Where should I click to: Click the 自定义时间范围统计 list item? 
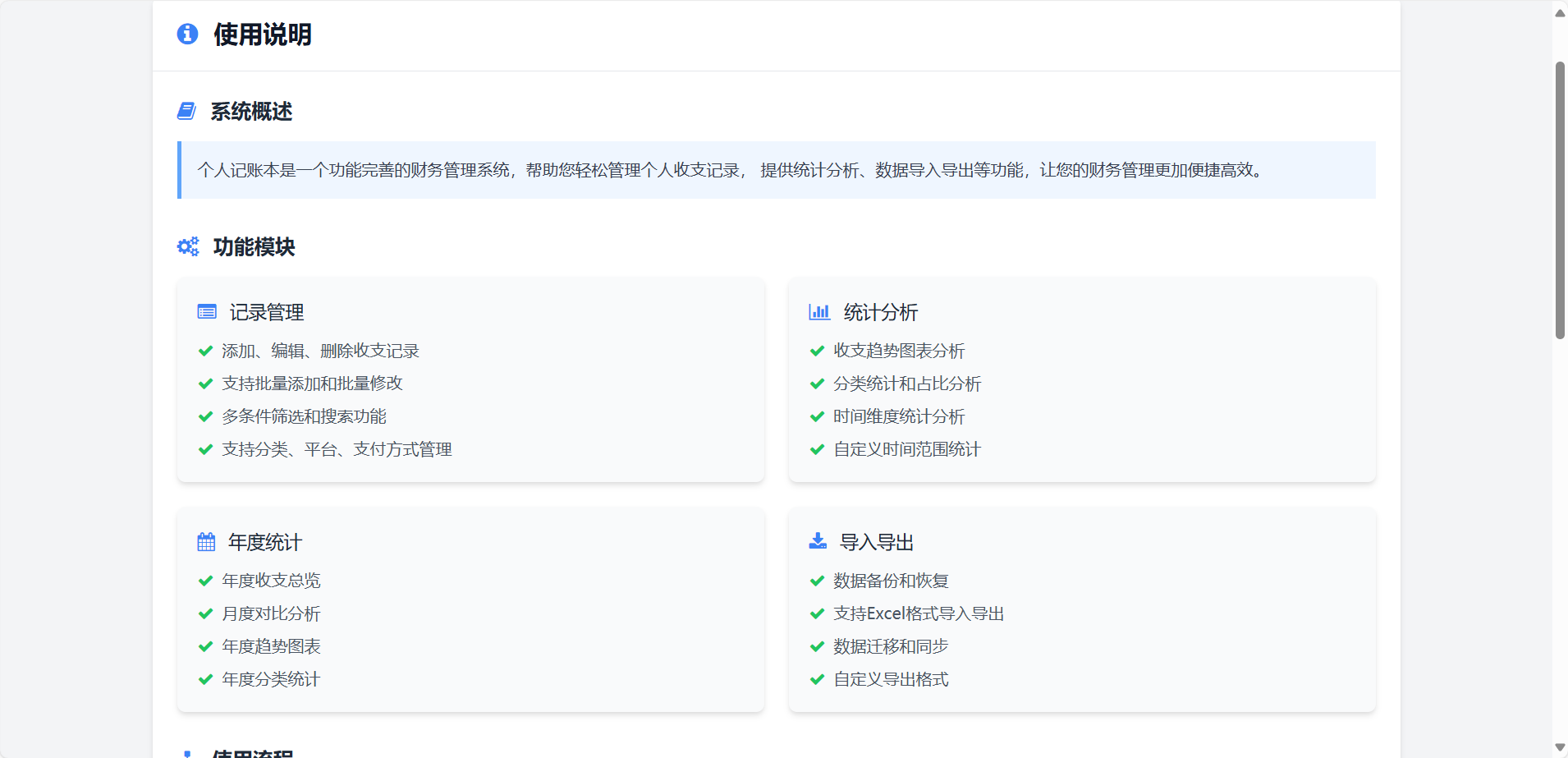click(906, 449)
